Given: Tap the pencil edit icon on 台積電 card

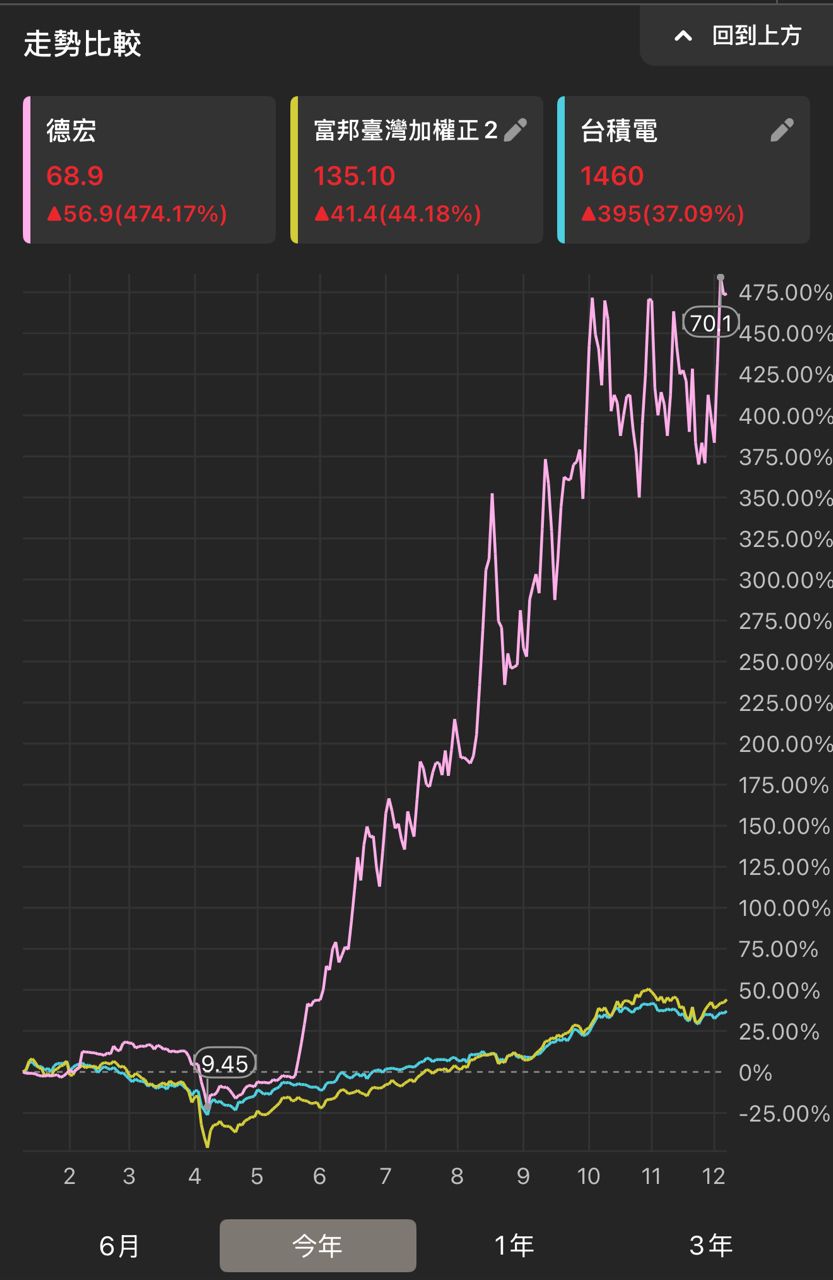Looking at the screenshot, I should (x=782, y=130).
